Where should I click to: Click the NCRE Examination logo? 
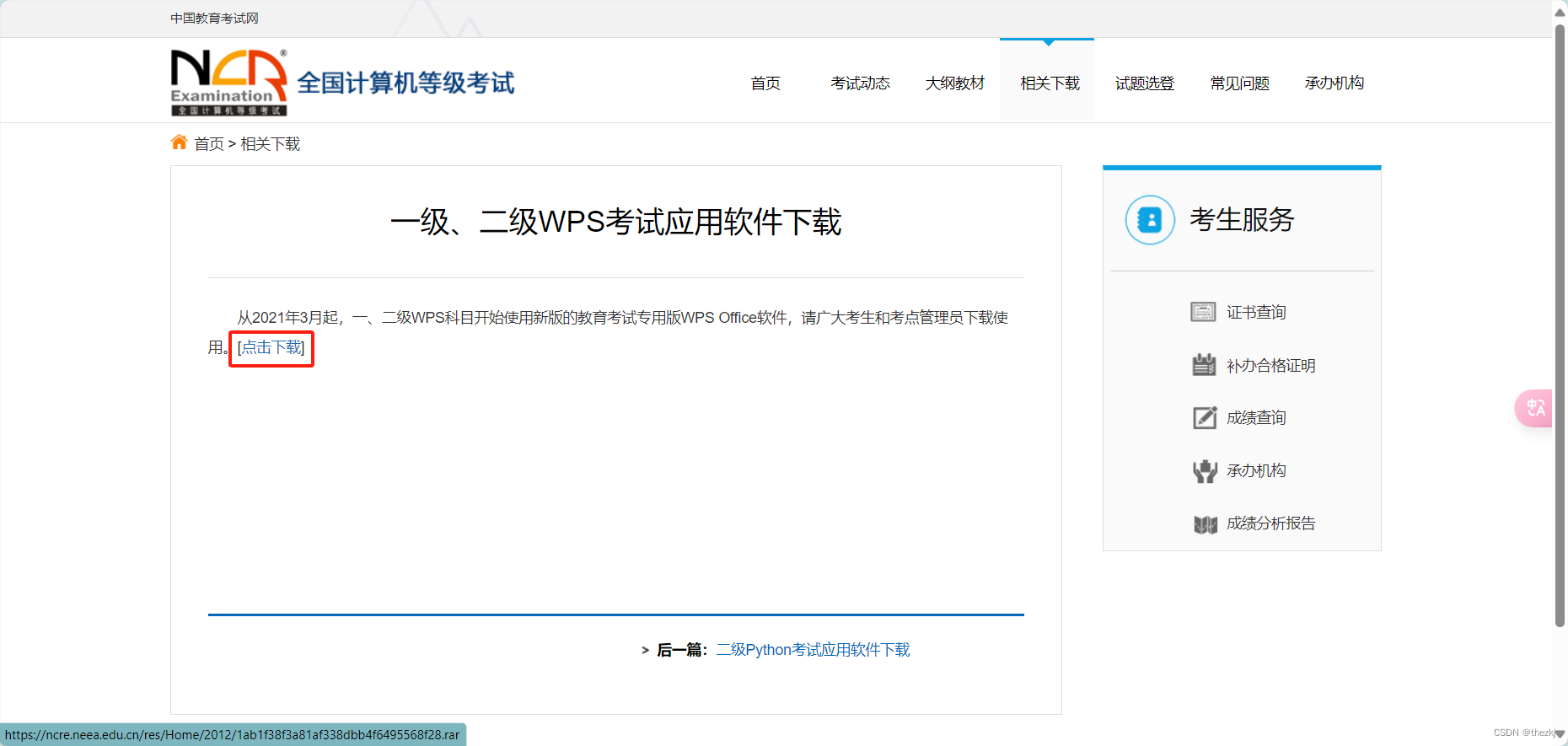tap(228, 82)
